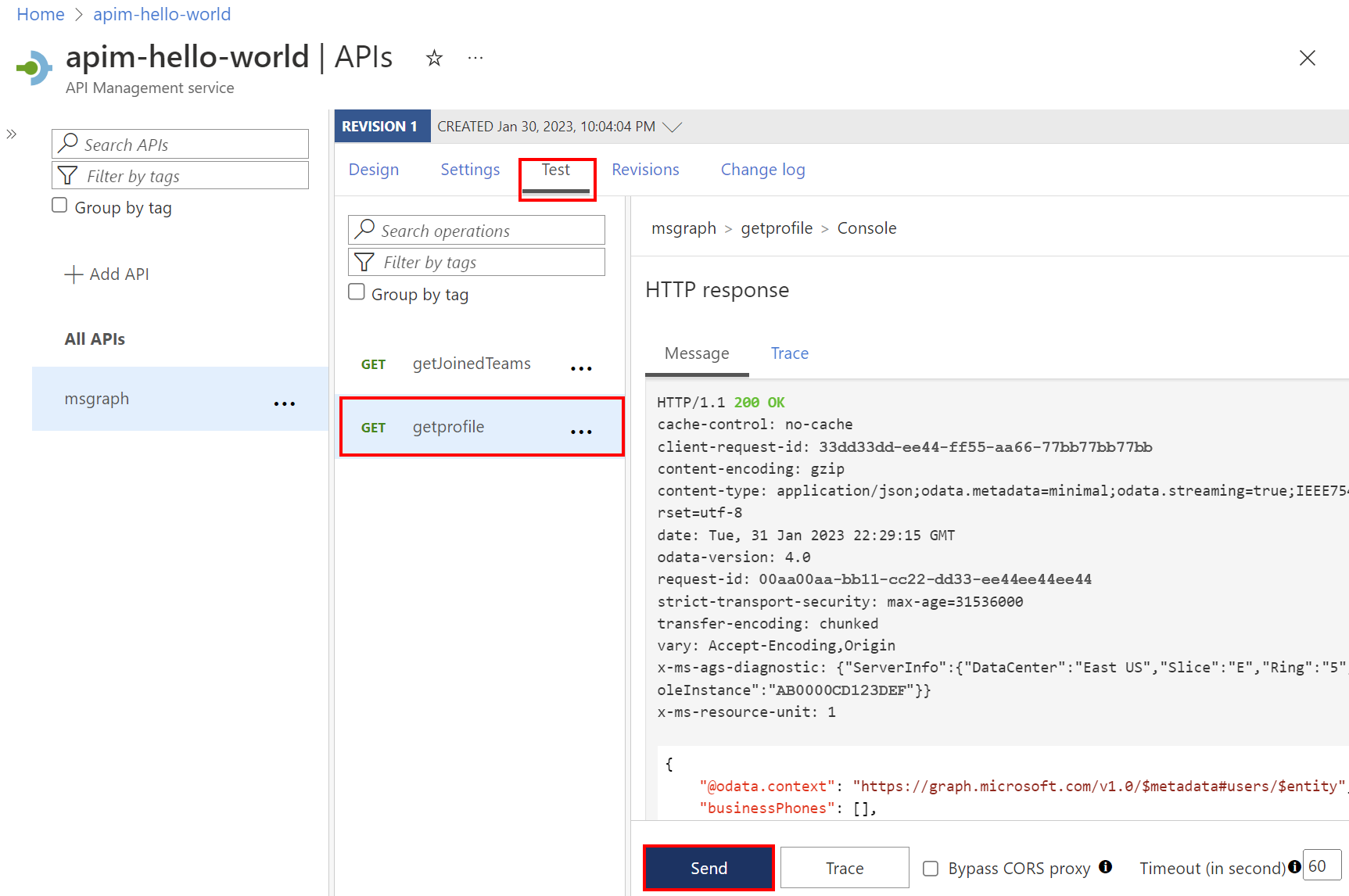Image resolution: width=1349 pixels, height=896 pixels.
Task: Edit the Timeout in seconds value
Action: [1322, 866]
